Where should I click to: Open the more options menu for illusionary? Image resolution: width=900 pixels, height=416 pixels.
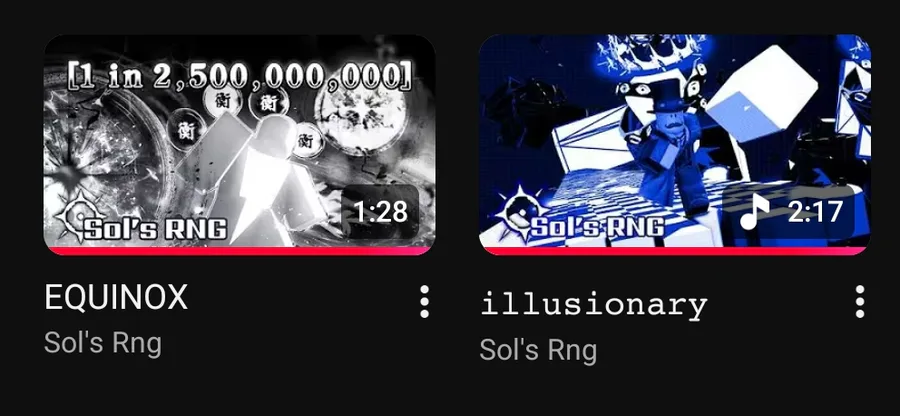point(859,301)
